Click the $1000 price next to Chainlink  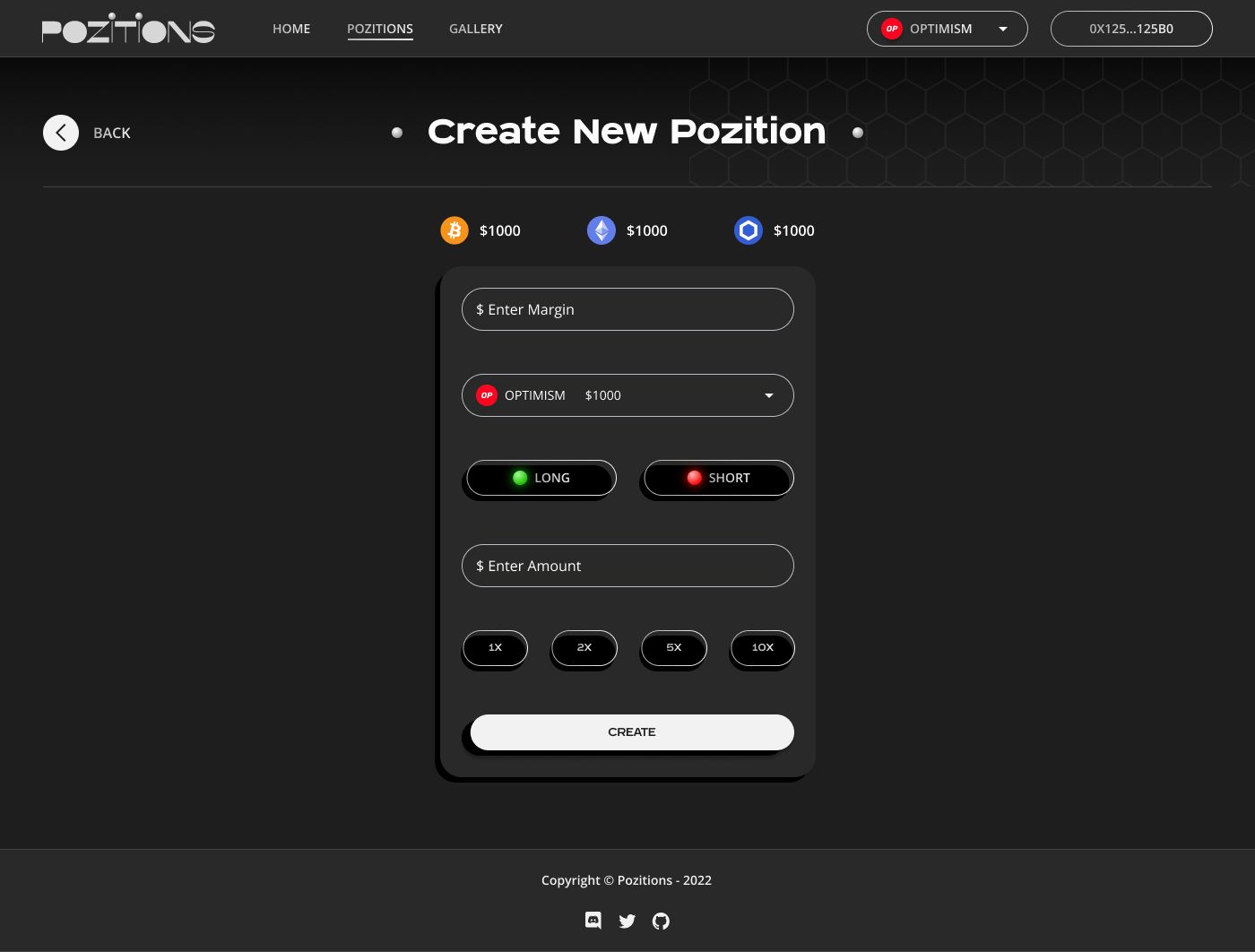[794, 230]
